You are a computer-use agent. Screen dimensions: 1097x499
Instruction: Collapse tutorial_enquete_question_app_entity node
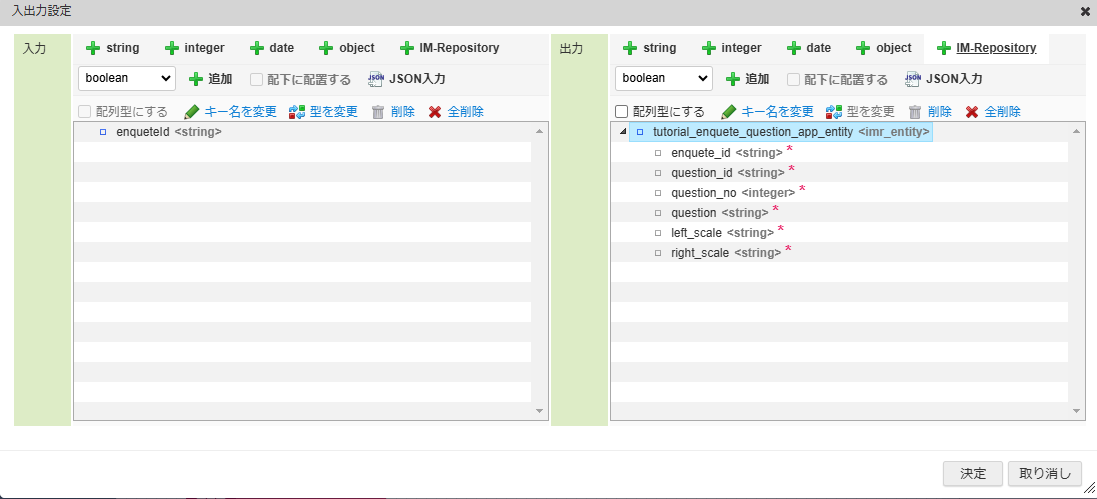(623, 132)
